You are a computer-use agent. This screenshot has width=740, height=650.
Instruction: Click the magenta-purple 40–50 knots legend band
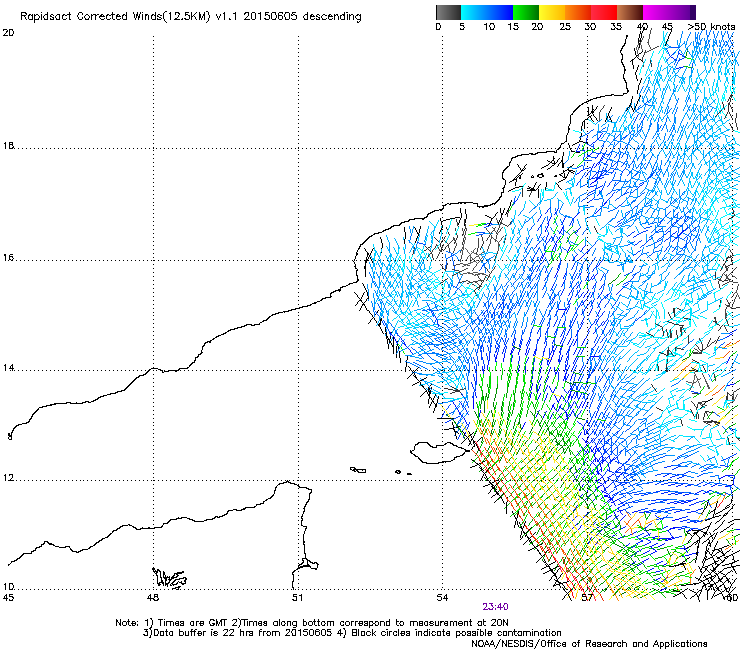pyautogui.click(x=669, y=12)
